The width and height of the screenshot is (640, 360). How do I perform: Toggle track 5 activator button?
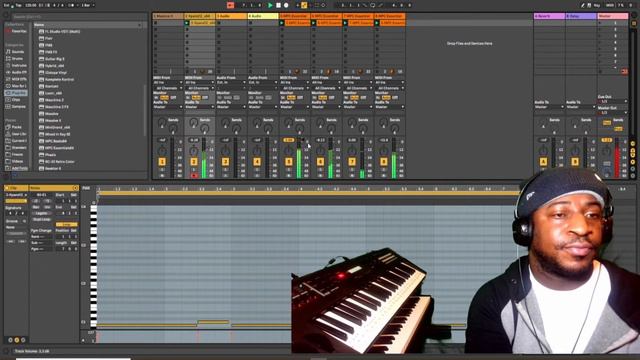tap(289, 162)
